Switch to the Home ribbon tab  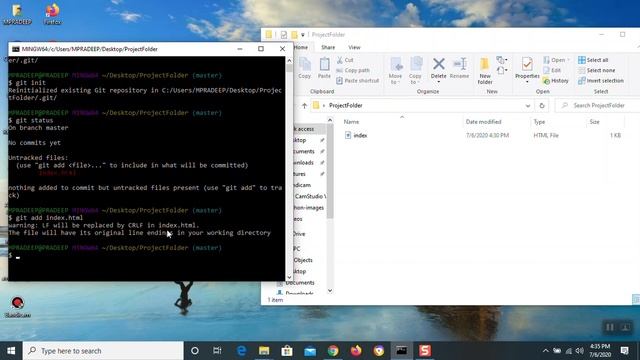point(301,47)
